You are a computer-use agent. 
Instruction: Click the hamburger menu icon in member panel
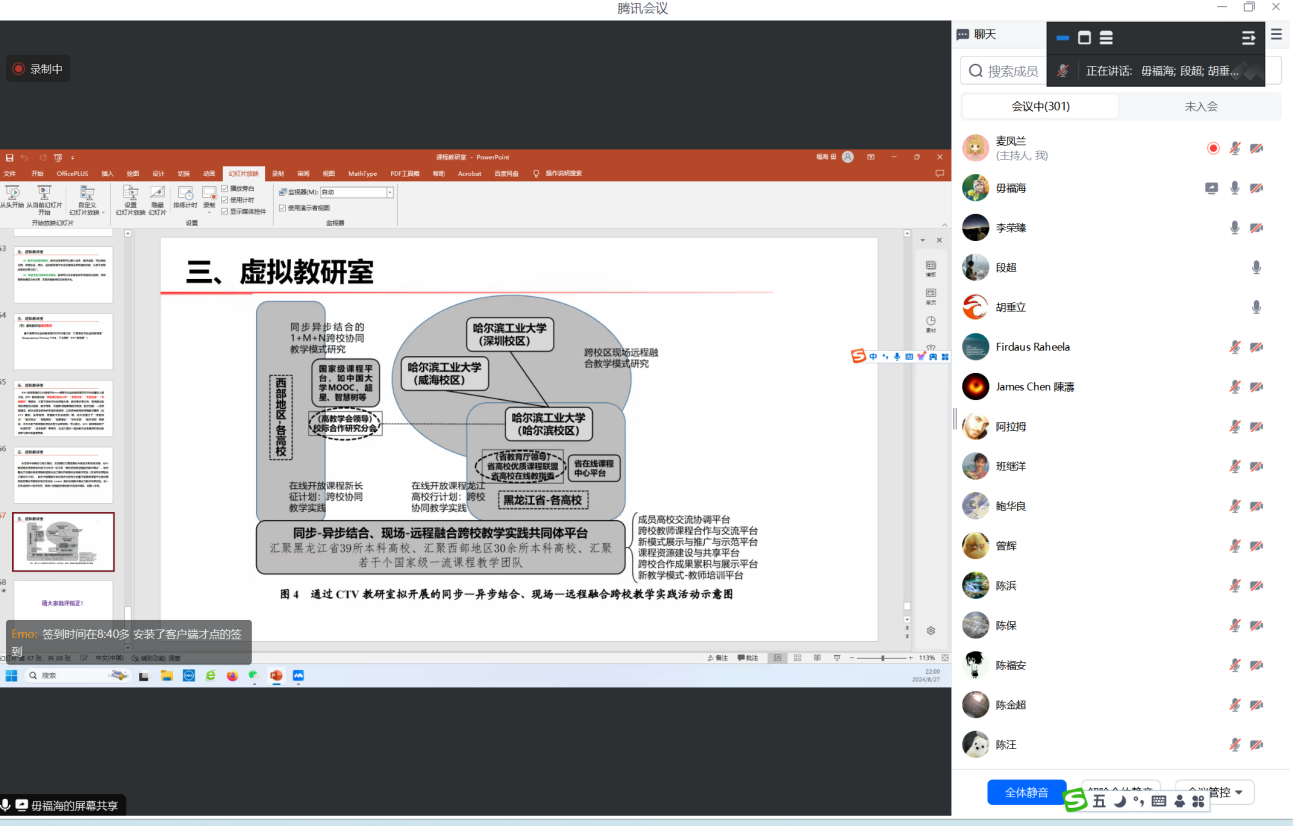pyautogui.click(x=1276, y=34)
